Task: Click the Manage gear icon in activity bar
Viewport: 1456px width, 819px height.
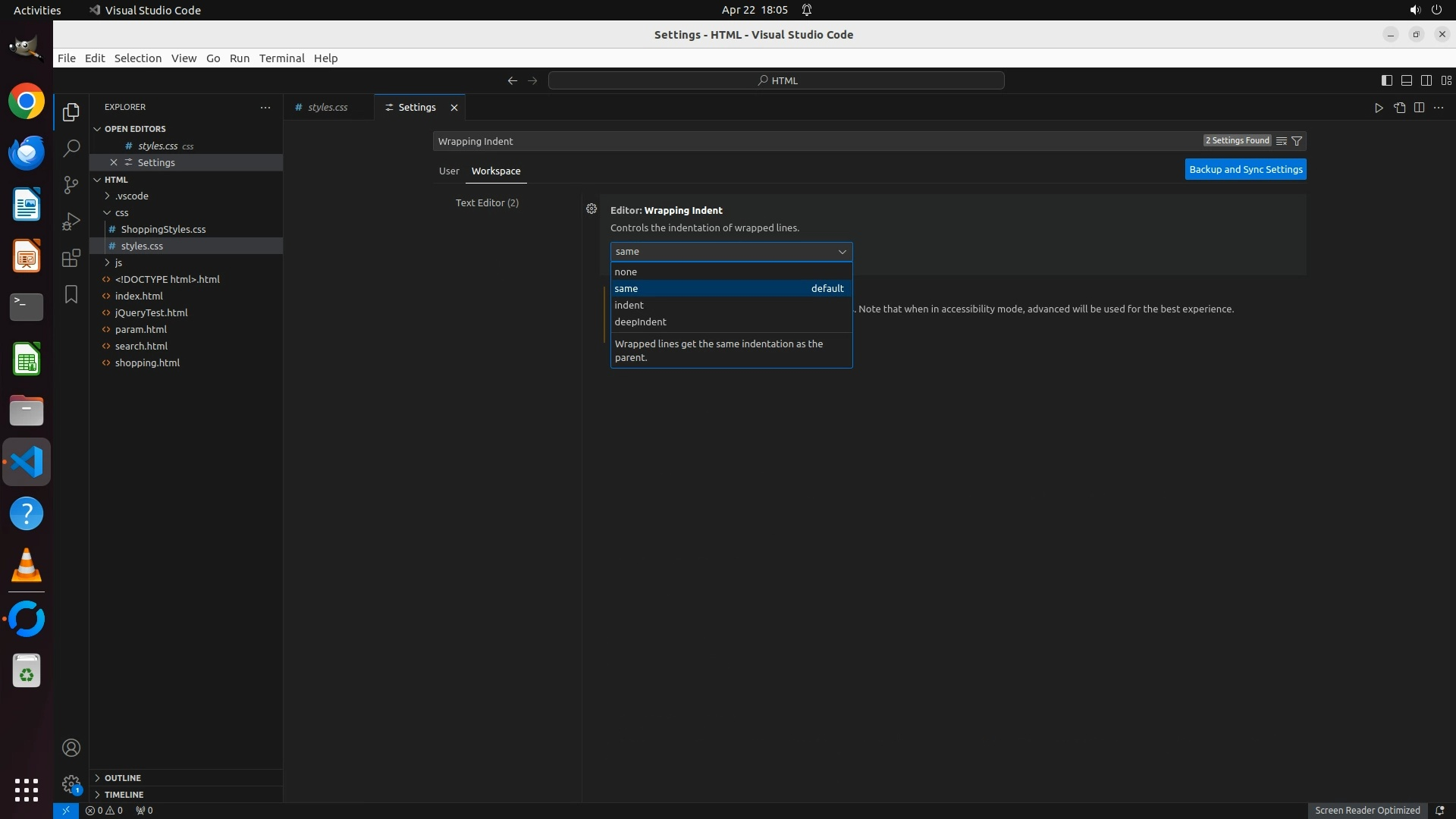Action: 71,783
